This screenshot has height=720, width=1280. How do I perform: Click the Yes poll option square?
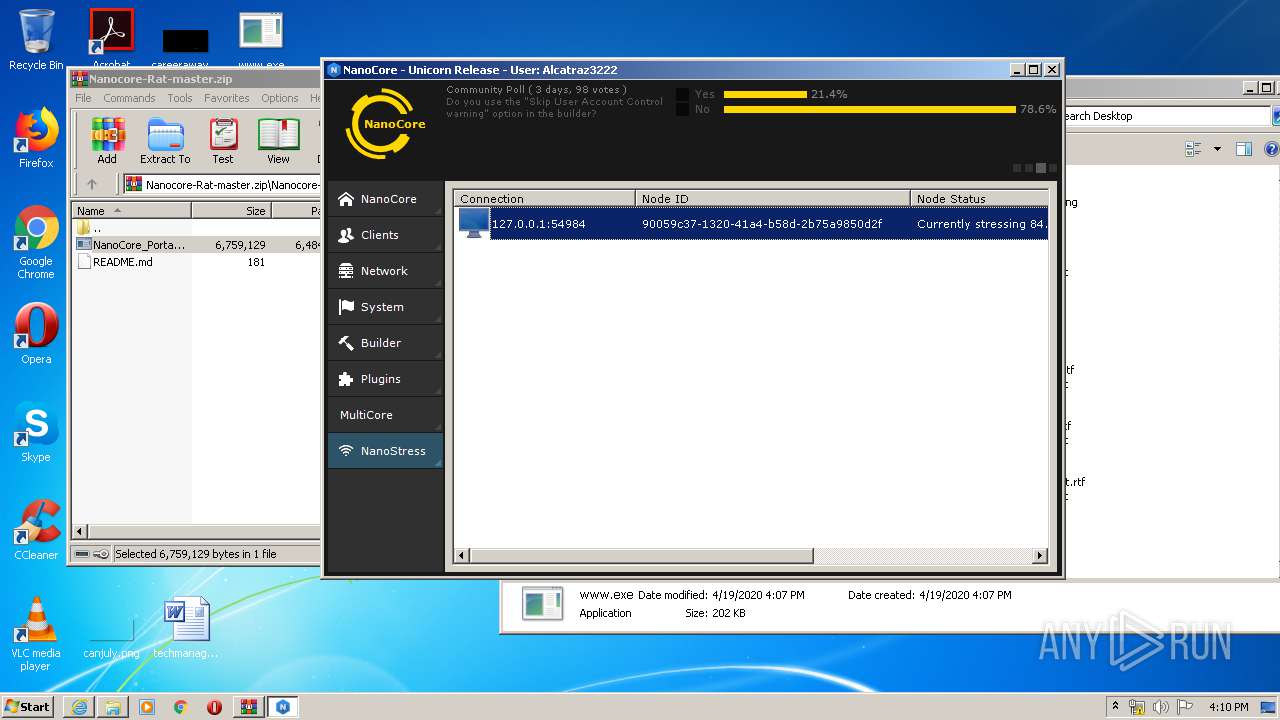coord(682,94)
